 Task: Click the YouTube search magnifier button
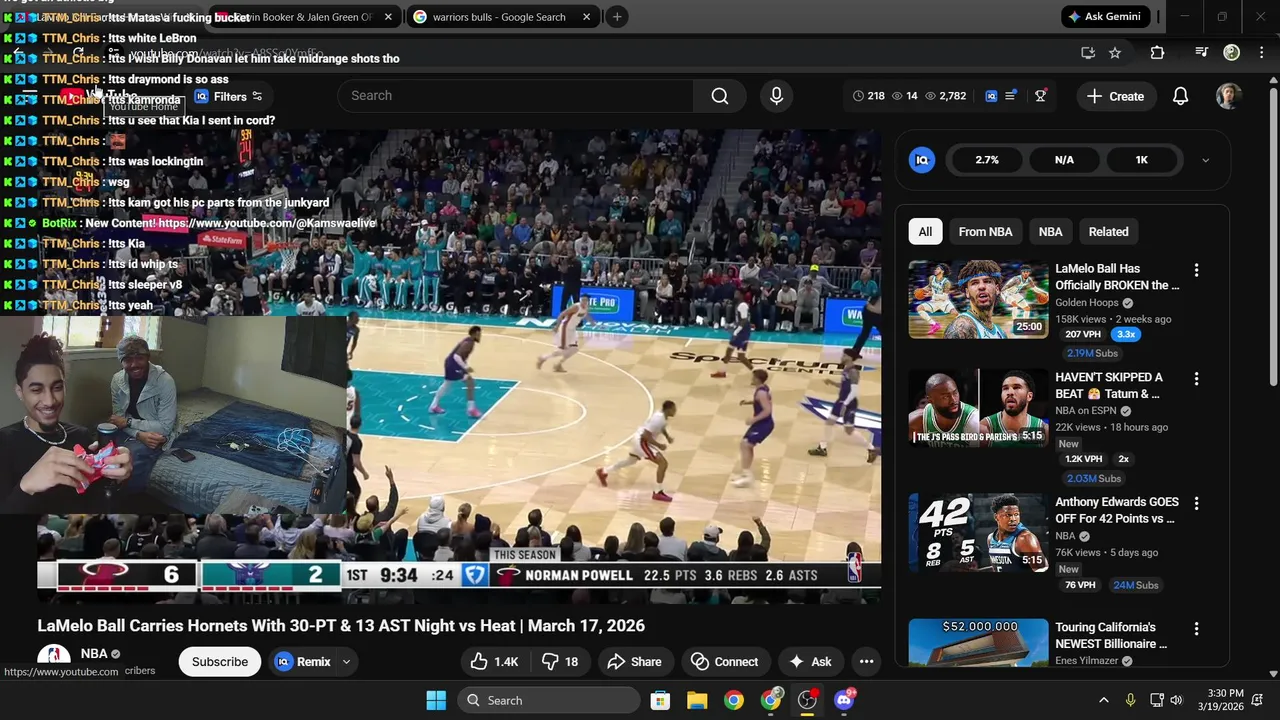pos(720,96)
